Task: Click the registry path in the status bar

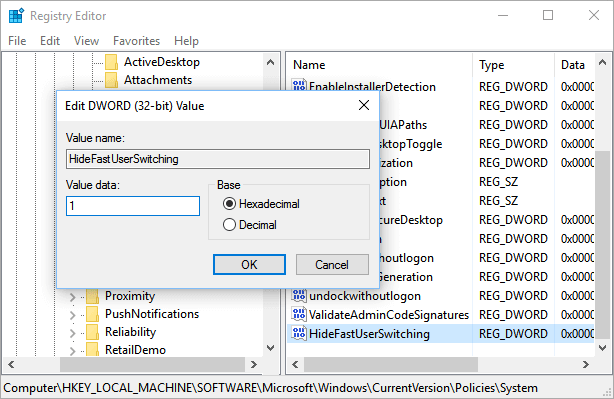Action: [271, 388]
